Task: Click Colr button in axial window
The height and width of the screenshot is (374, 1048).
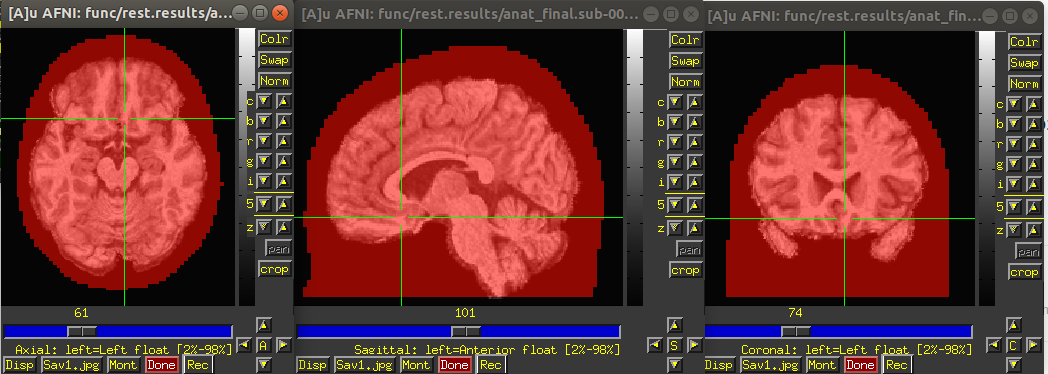Action: tap(275, 39)
